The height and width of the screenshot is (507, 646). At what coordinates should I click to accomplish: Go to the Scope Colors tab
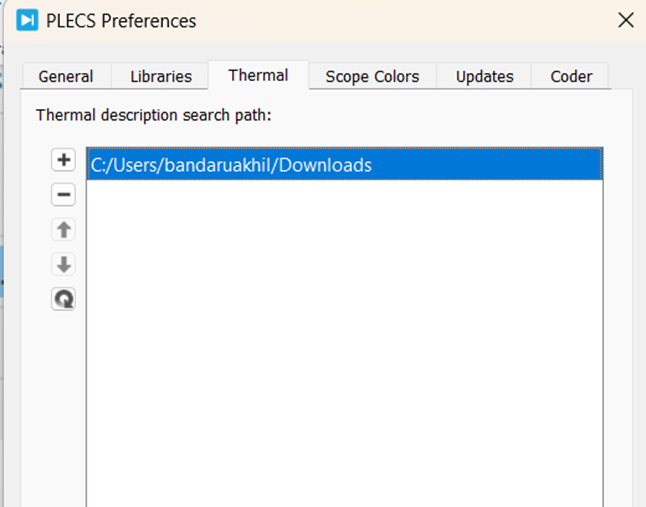pos(372,77)
